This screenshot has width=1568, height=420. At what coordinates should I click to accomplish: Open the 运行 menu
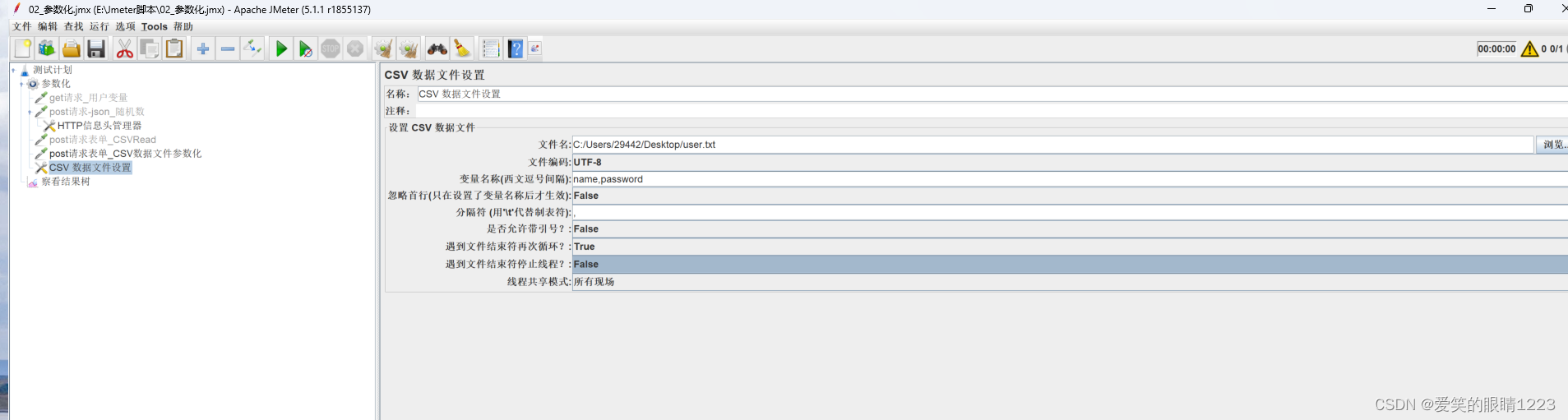[x=99, y=26]
